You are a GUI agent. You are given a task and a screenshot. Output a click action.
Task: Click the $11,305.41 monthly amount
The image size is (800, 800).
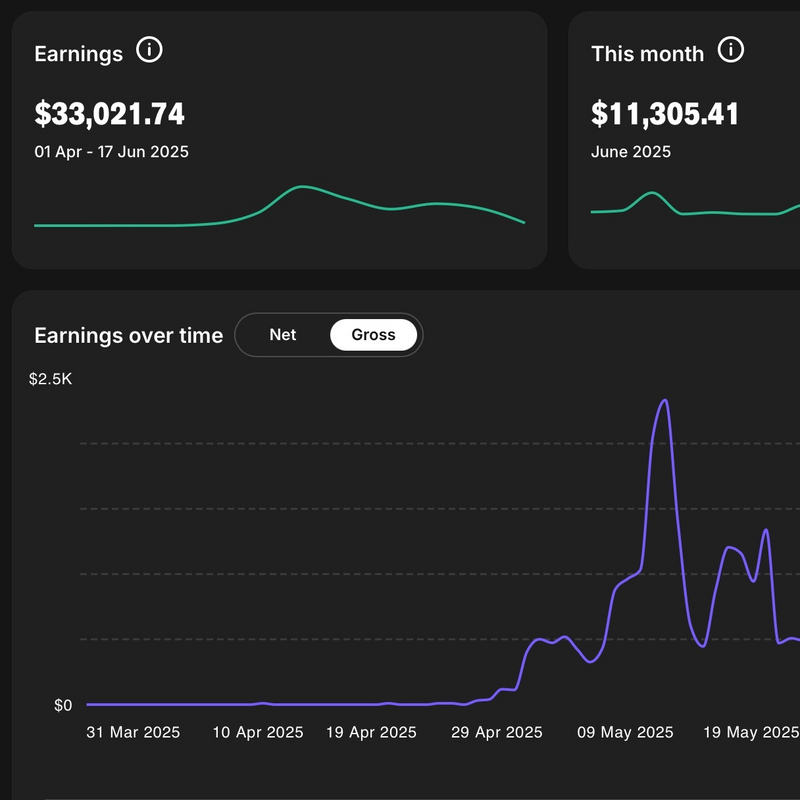[665, 114]
